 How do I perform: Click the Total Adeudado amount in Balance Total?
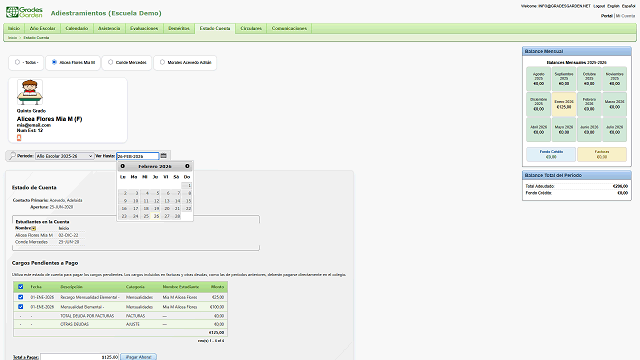point(620,186)
